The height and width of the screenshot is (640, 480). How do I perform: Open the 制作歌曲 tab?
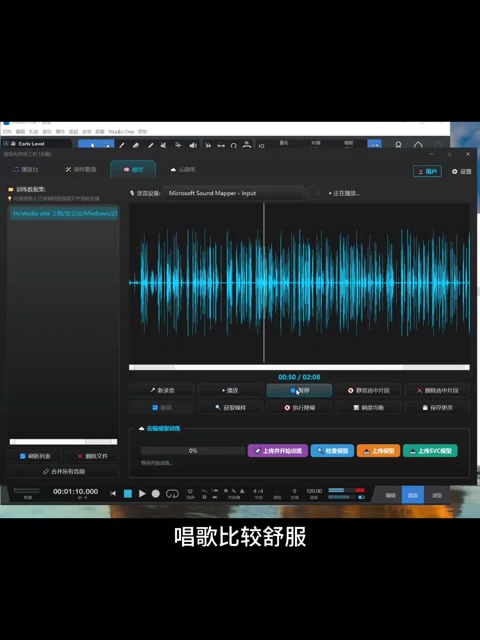(81, 169)
